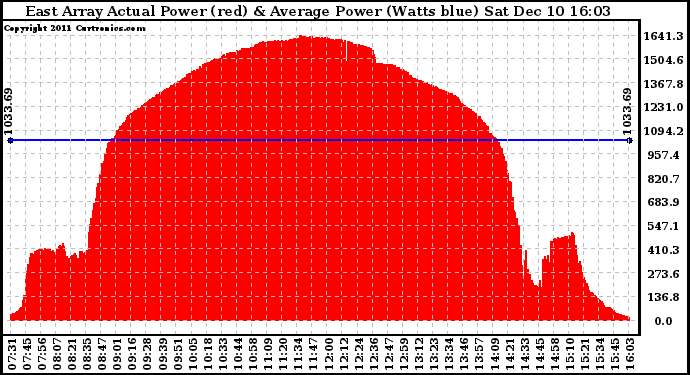The height and width of the screenshot is (375, 690).
Task: Click the 1094.2 y-axis value
Action: [664, 132]
